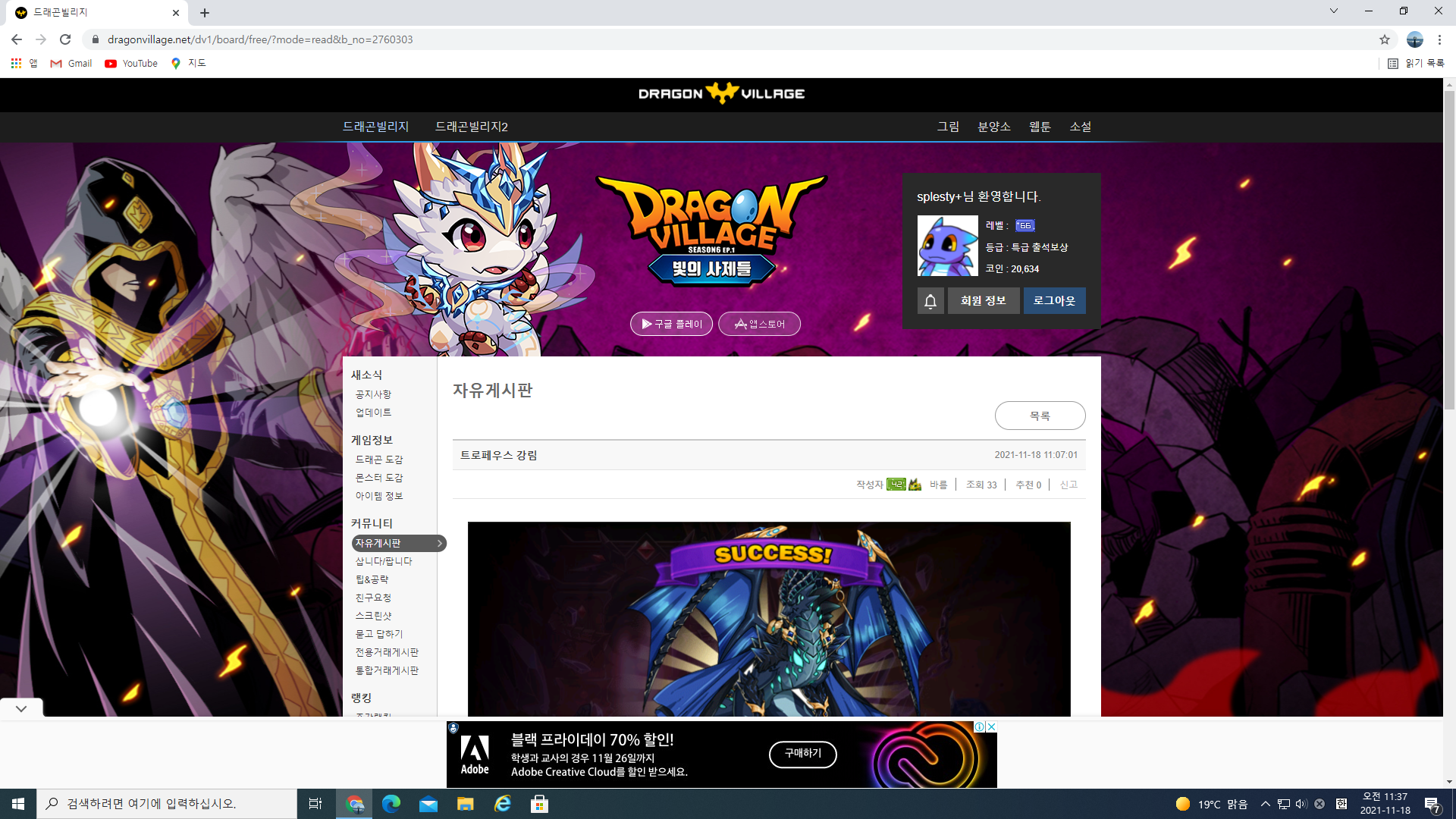The height and width of the screenshot is (819, 1456).
Task: Open 드래곤 도감 sidebar link
Action: pyautogui.click(x=379, y=460)
